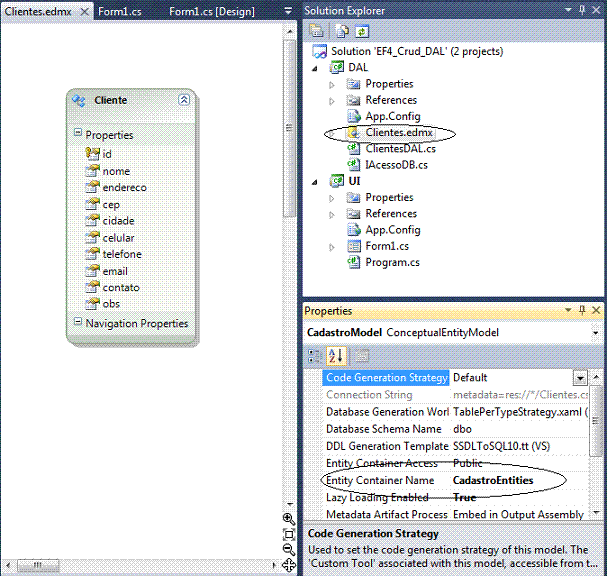Click the Refresh toolbar icon in Solution Explorer
Screen dimensions: 607x576
[x=362, y=31]
